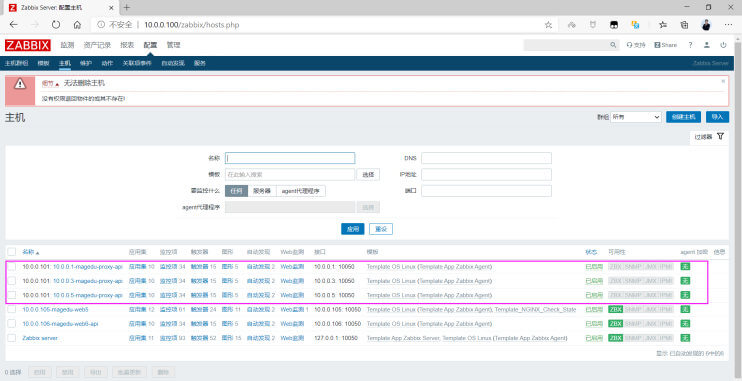The height and width of the screenshot is (381, 742).
Task: Toggle the 过滤器 filter funnel icon
Action: pyautogui.click(x=720, y=136)
